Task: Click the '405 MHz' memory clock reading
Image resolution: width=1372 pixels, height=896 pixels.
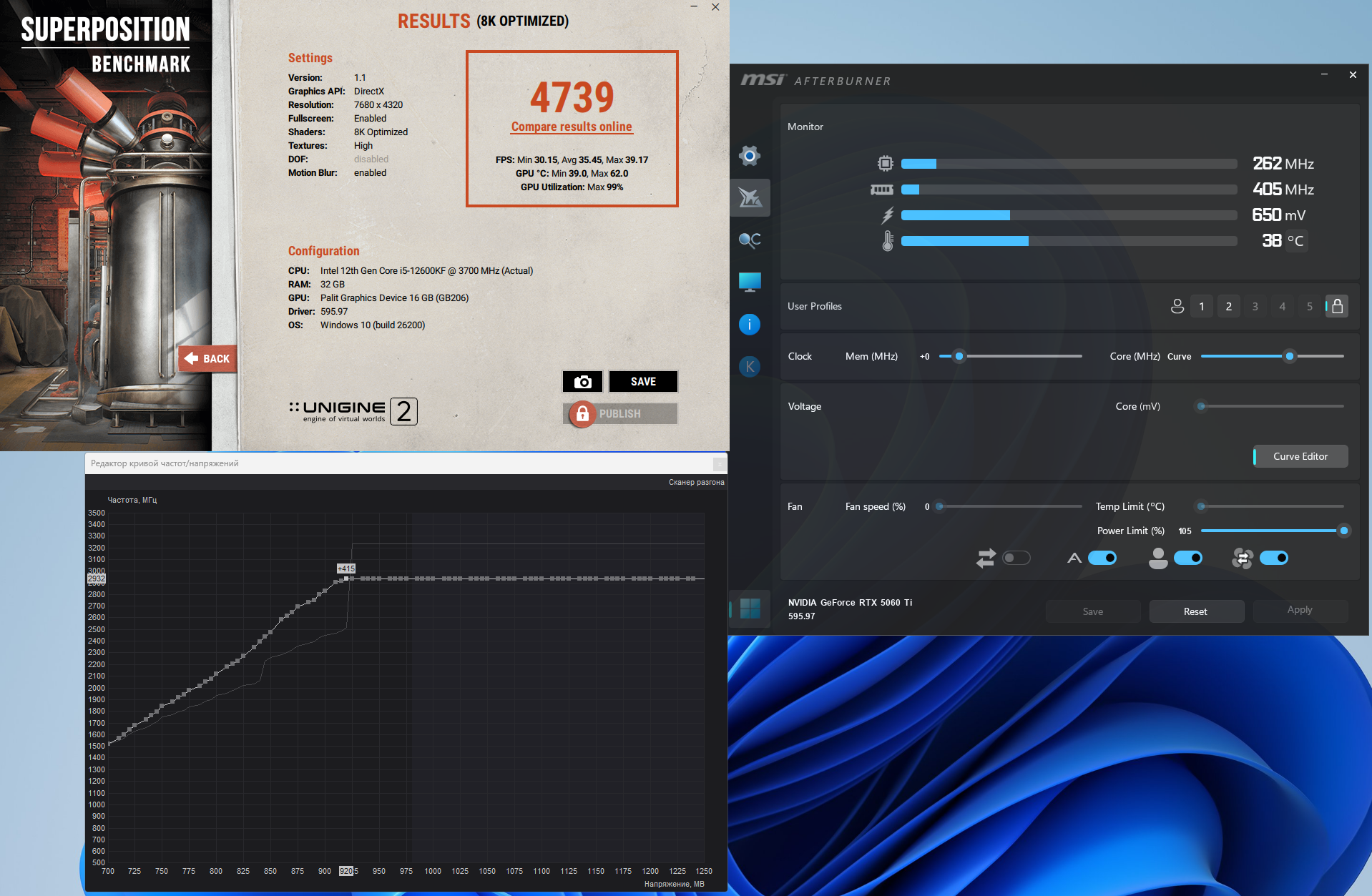Action: pos(1283,189)
